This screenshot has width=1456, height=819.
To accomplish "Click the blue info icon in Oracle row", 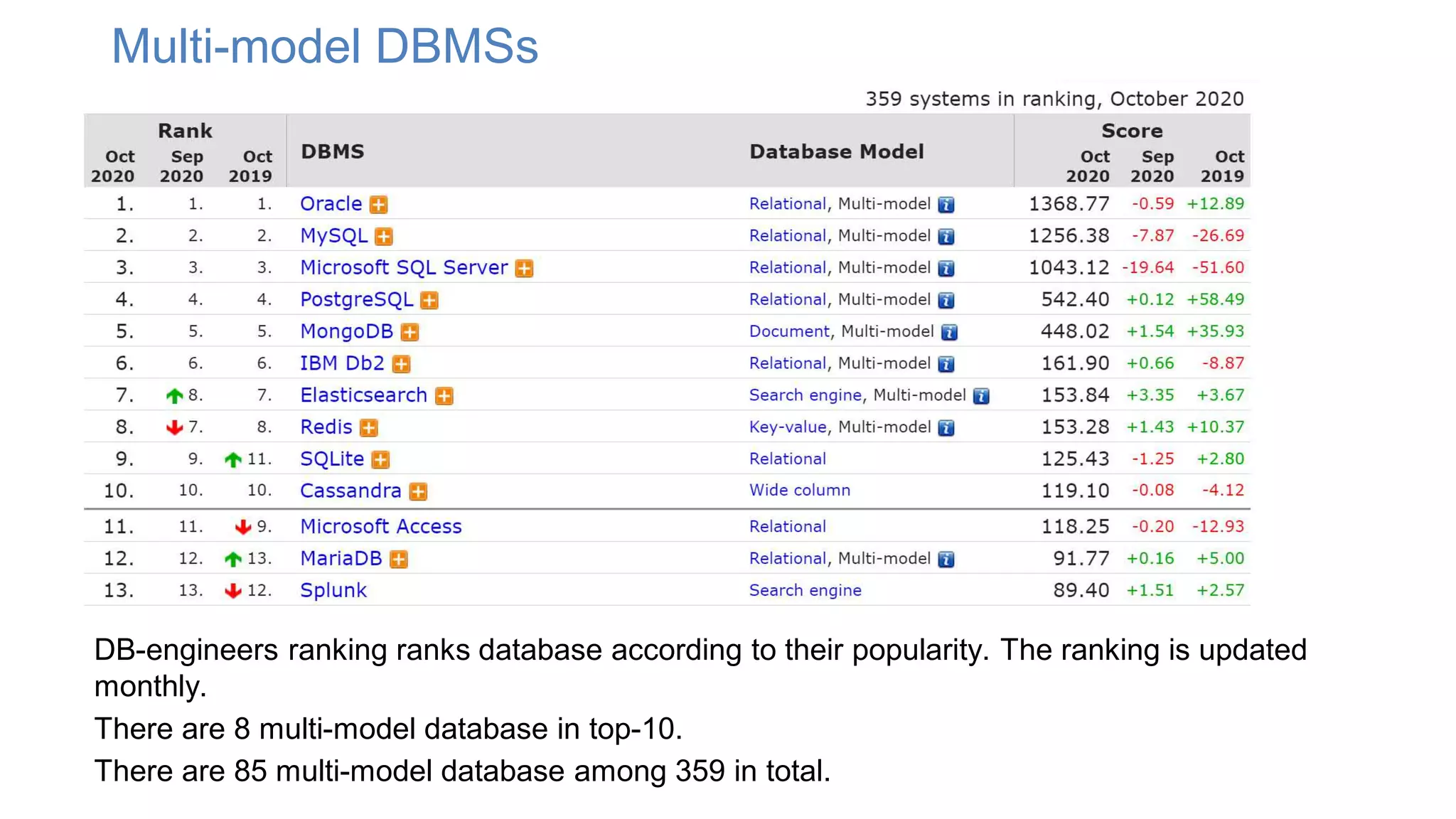I will coord(946,205).
